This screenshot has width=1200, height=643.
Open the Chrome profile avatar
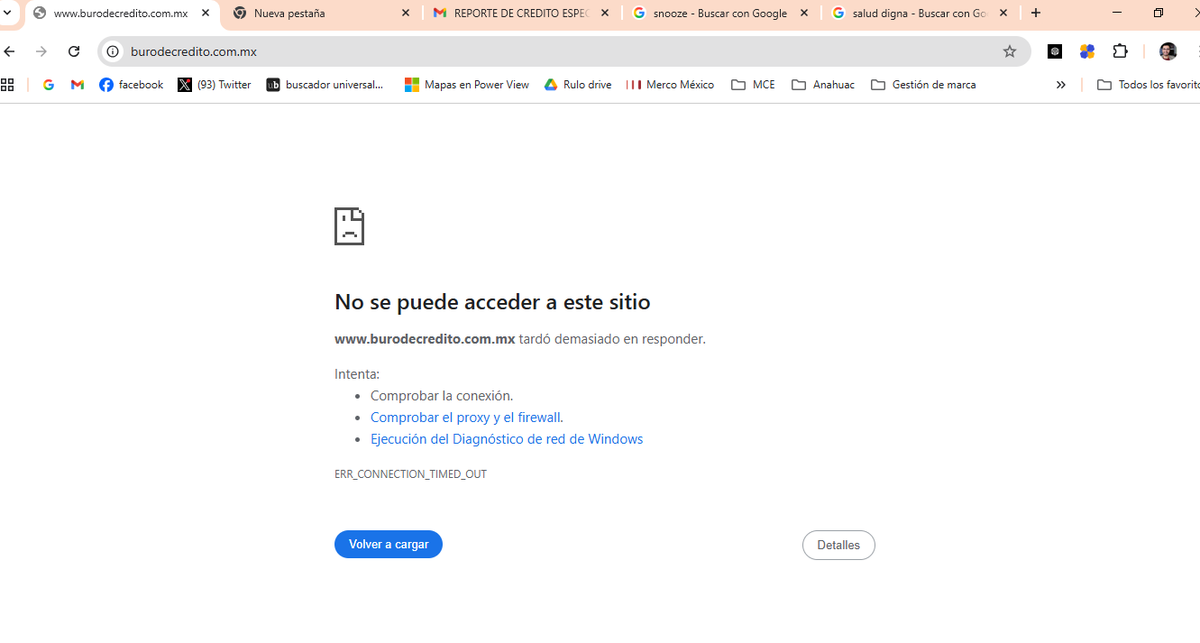point(1168,51)
